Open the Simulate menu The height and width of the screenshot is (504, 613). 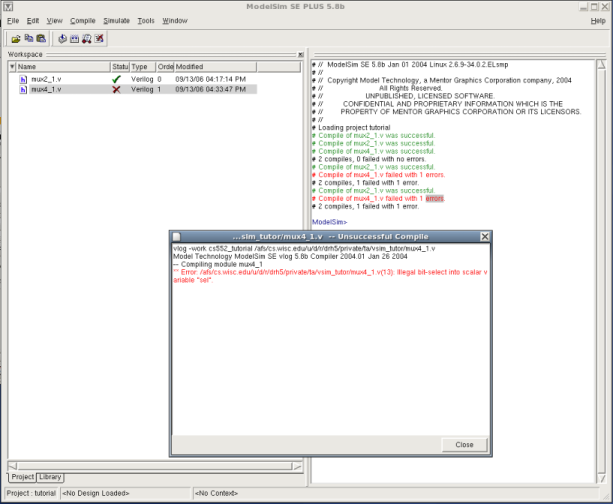(116, 20)
